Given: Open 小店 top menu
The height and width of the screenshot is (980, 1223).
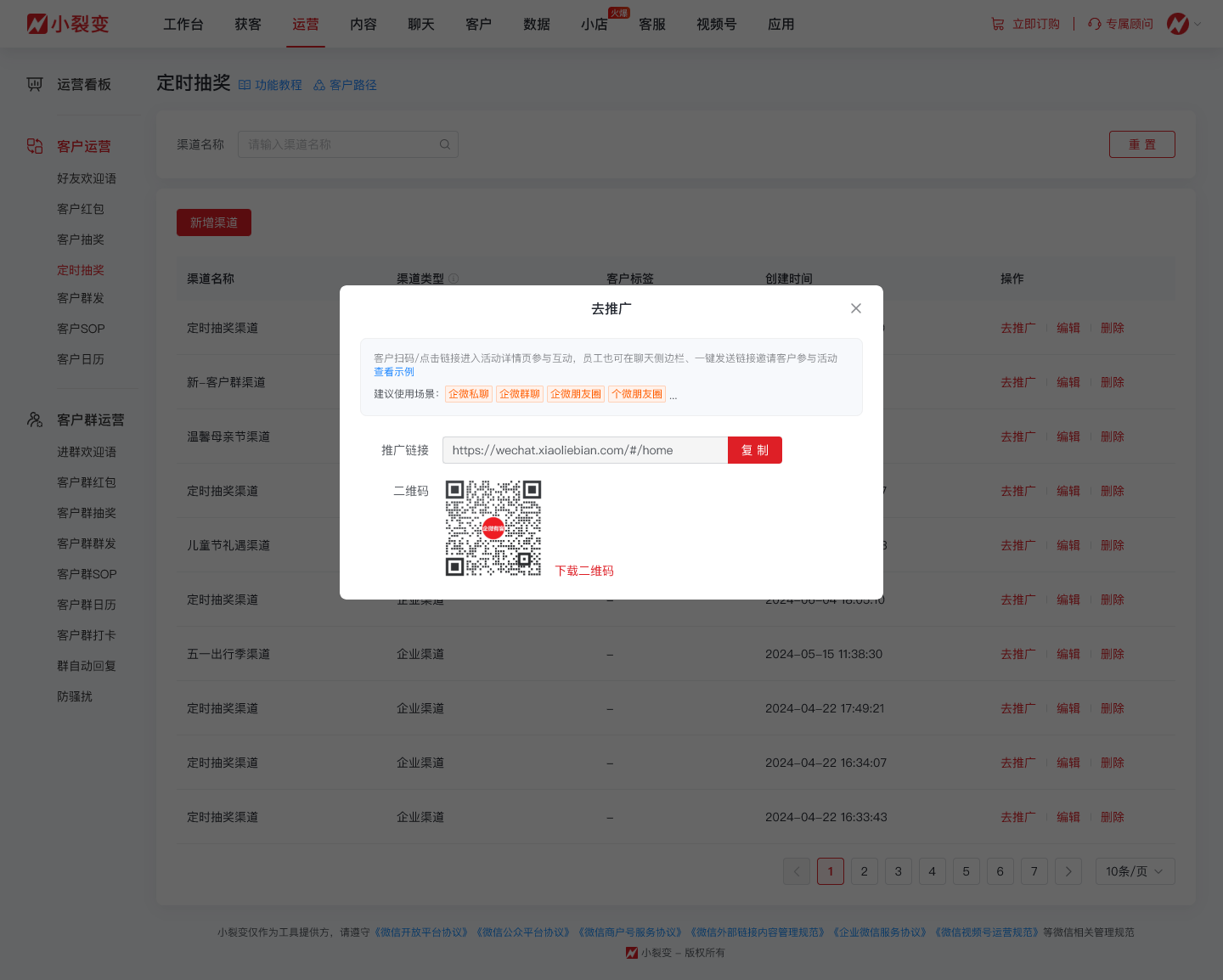Looking at the screenshot, I should (595, 25).
